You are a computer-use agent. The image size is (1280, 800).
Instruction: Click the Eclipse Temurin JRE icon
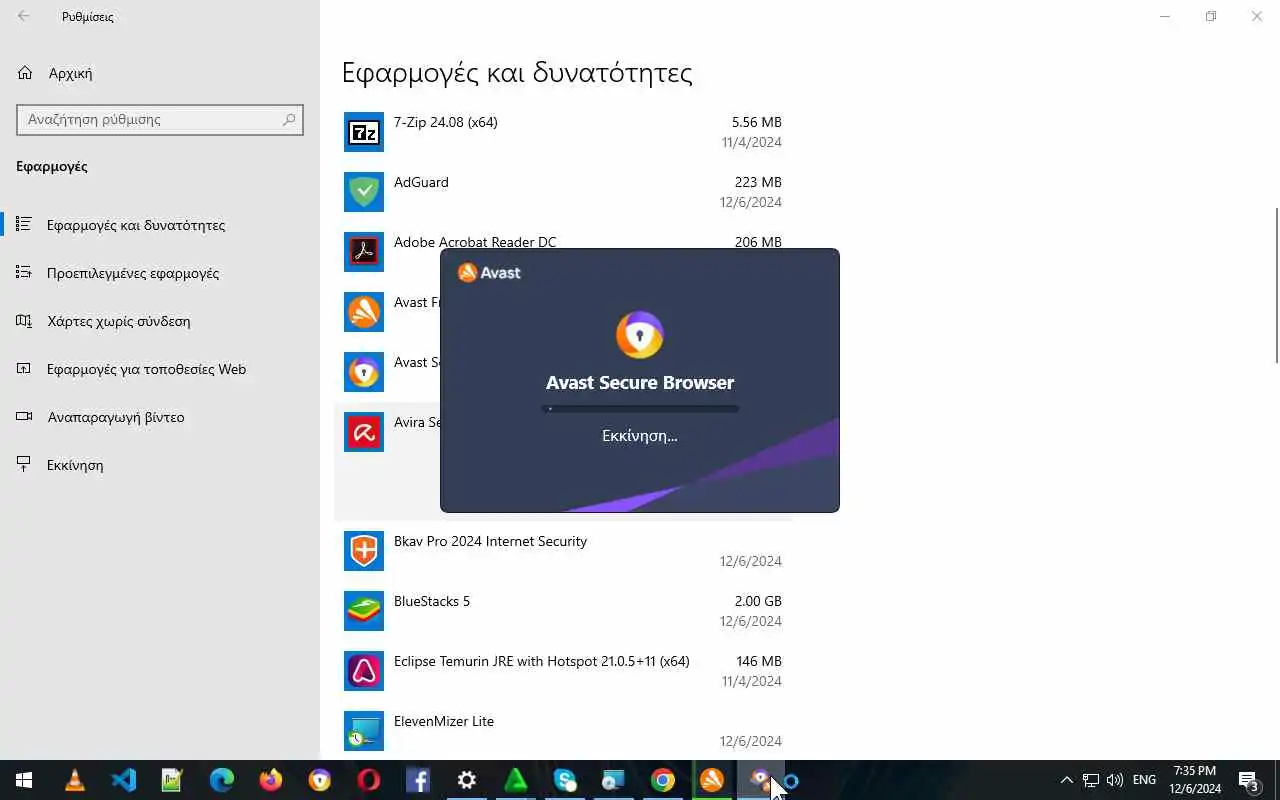(364, 671)
